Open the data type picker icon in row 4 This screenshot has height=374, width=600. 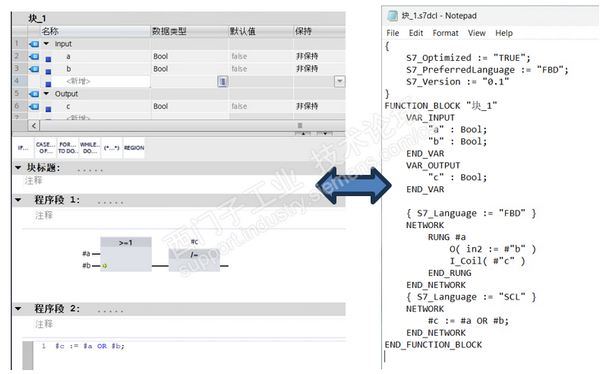pos(223,81)
